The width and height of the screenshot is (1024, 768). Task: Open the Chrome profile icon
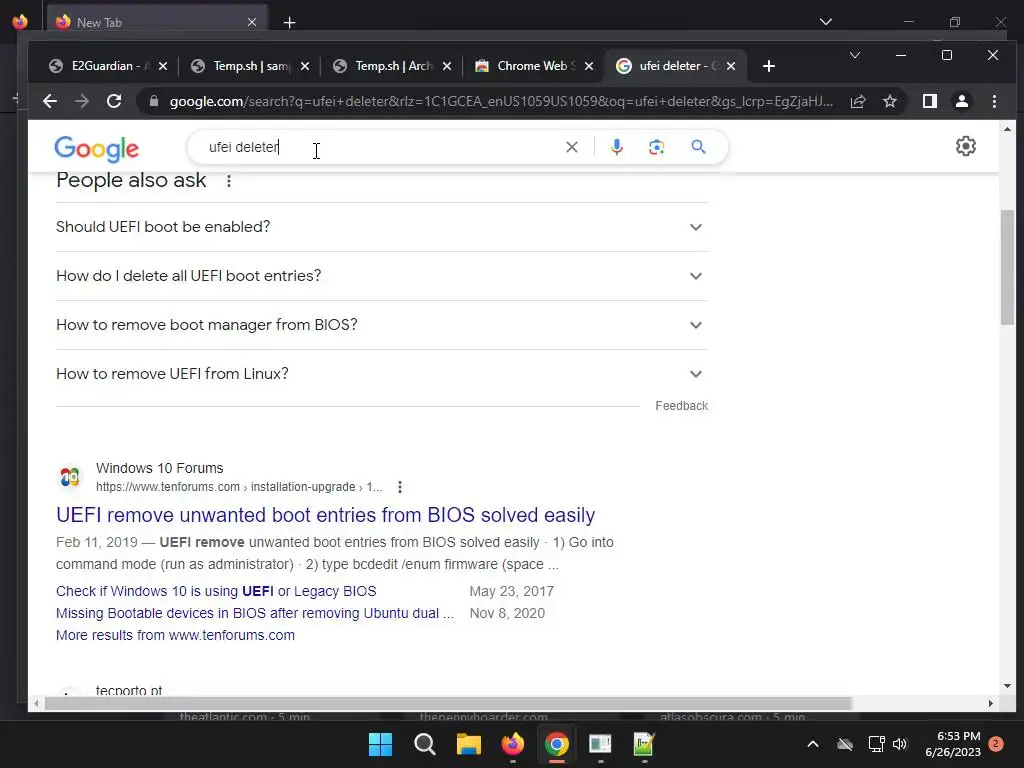click(x=962, y=101)
